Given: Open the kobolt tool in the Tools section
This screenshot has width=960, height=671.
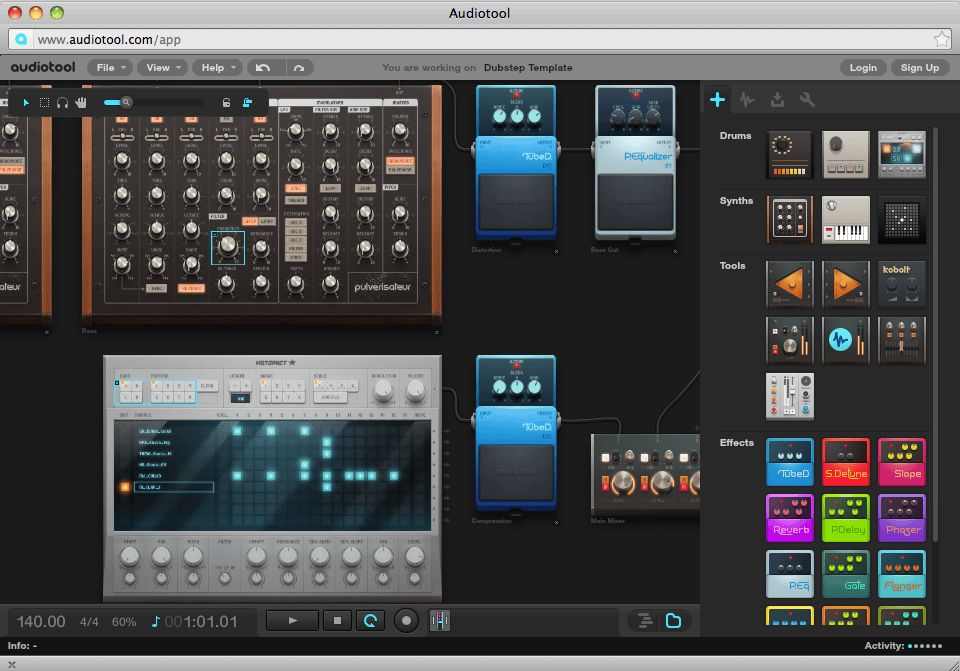Looking at the screenshot, I should tap(901, 283).
